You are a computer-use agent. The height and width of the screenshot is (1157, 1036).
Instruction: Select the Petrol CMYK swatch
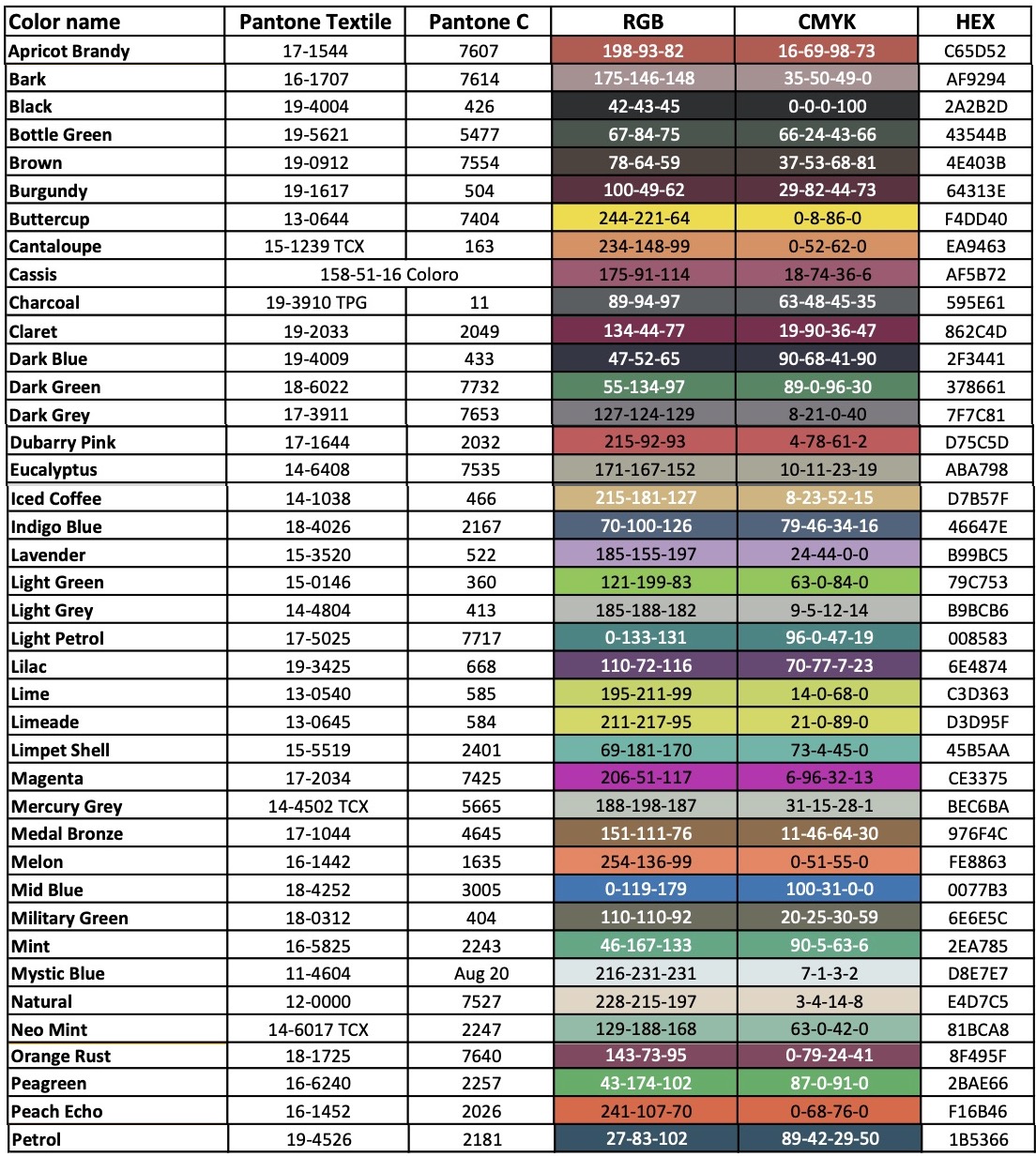click(830, 1139)
